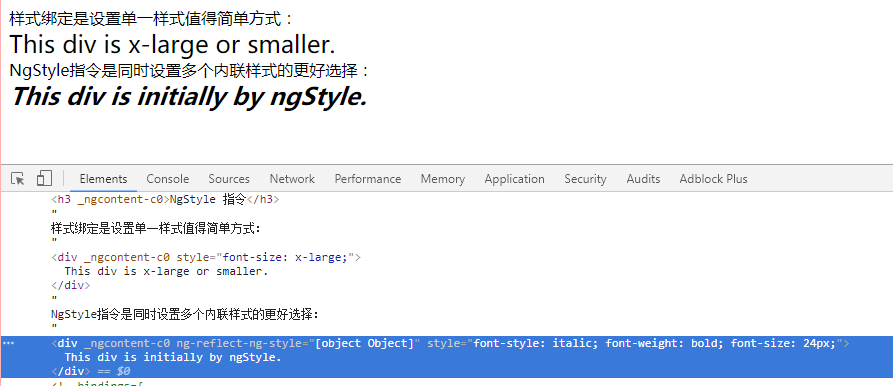Select the div with font-size x-large
893x386 pixels.
(x=206, y=257)
